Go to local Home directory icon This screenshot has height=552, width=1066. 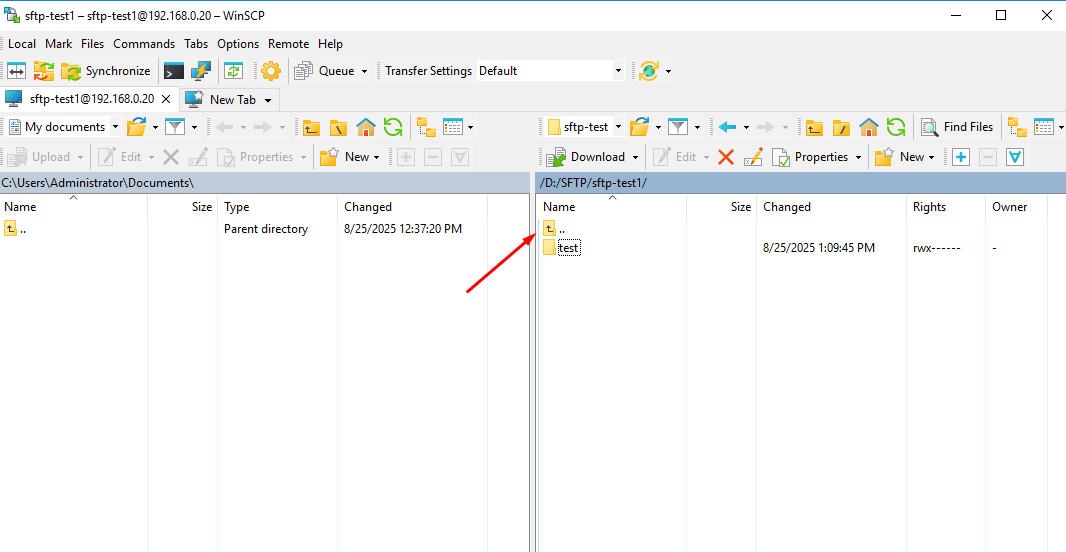point(366,126)
